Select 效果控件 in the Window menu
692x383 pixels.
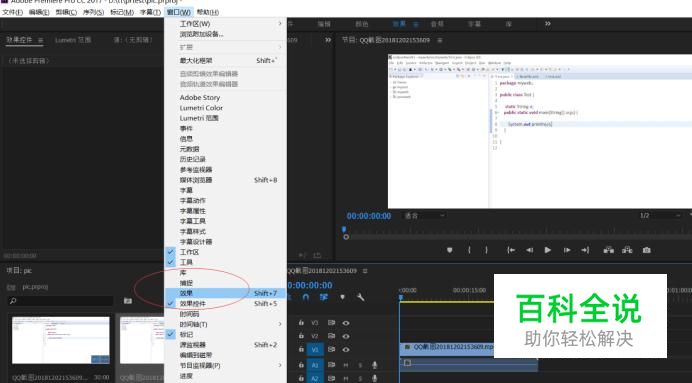coord(225,304)
